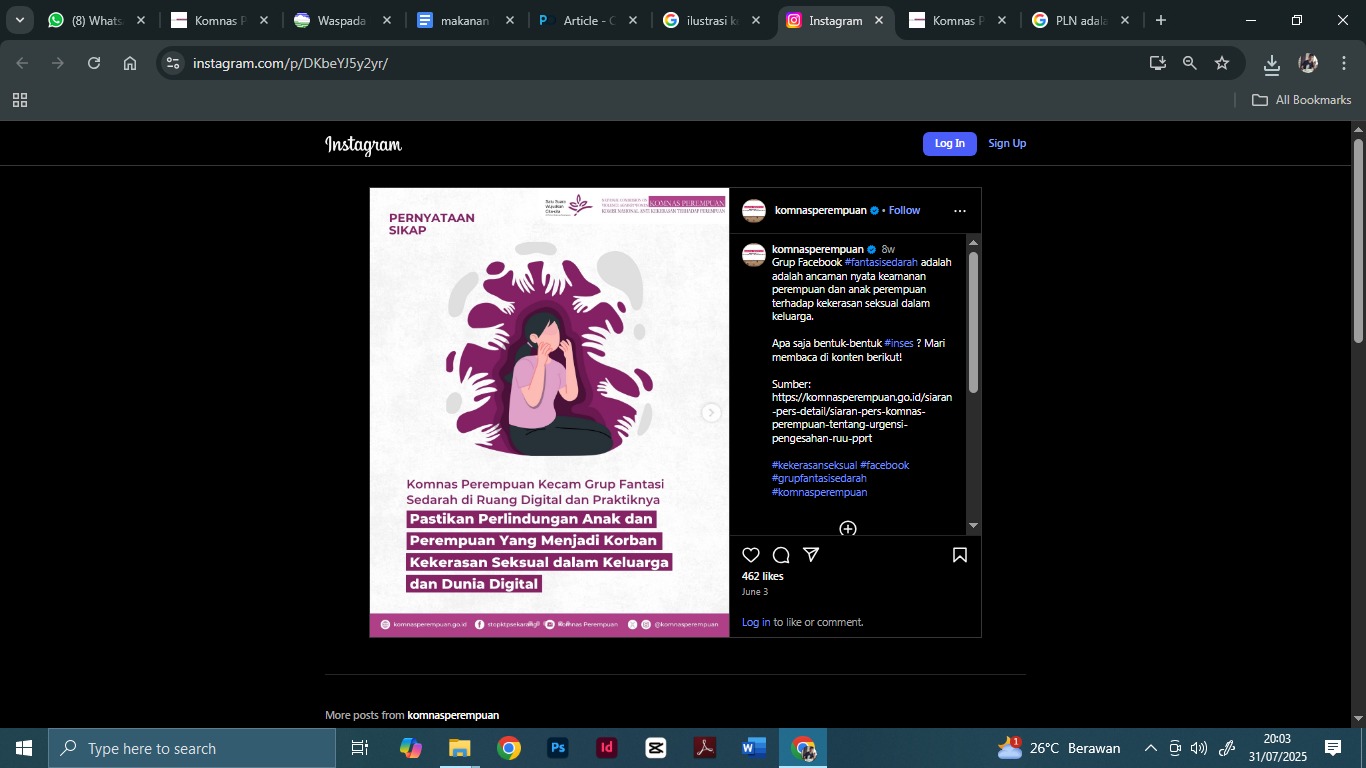Open the #grupfantasisedarah hashtag
Image resolution: width=1366 pixels, height=768 pixels.
pyautogui.click(x=819, y=479)
